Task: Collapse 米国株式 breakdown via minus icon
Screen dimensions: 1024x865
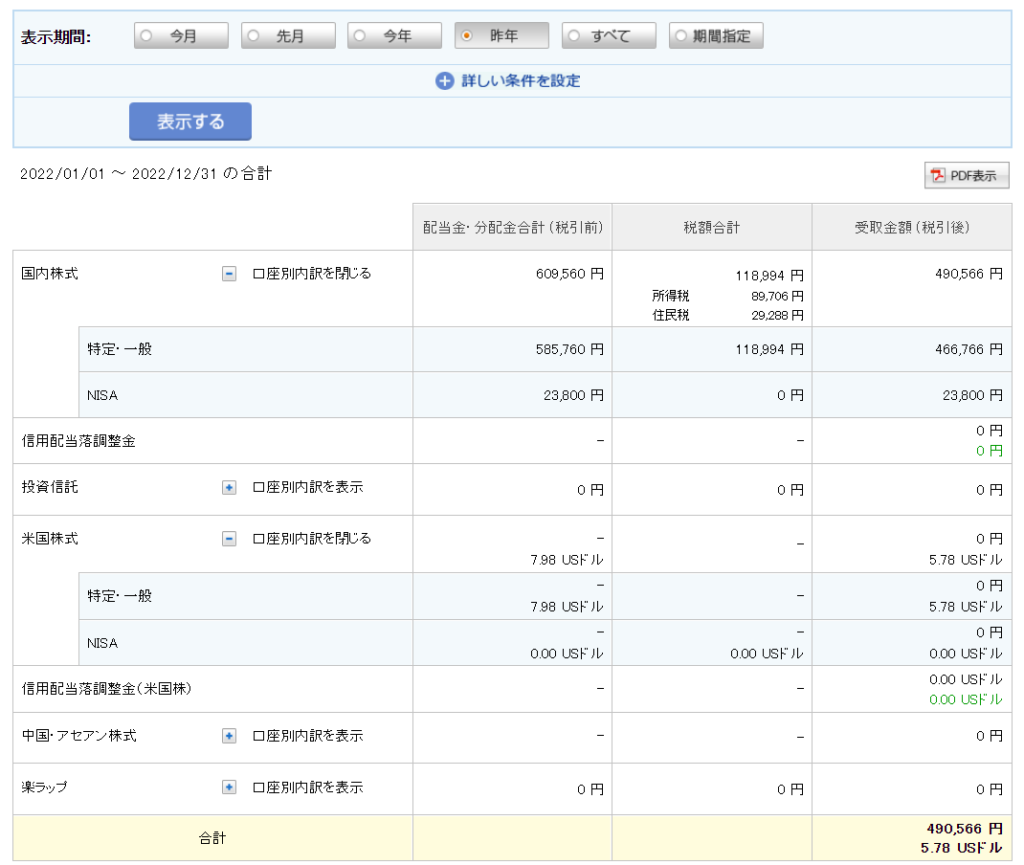Action: point(229,539)
